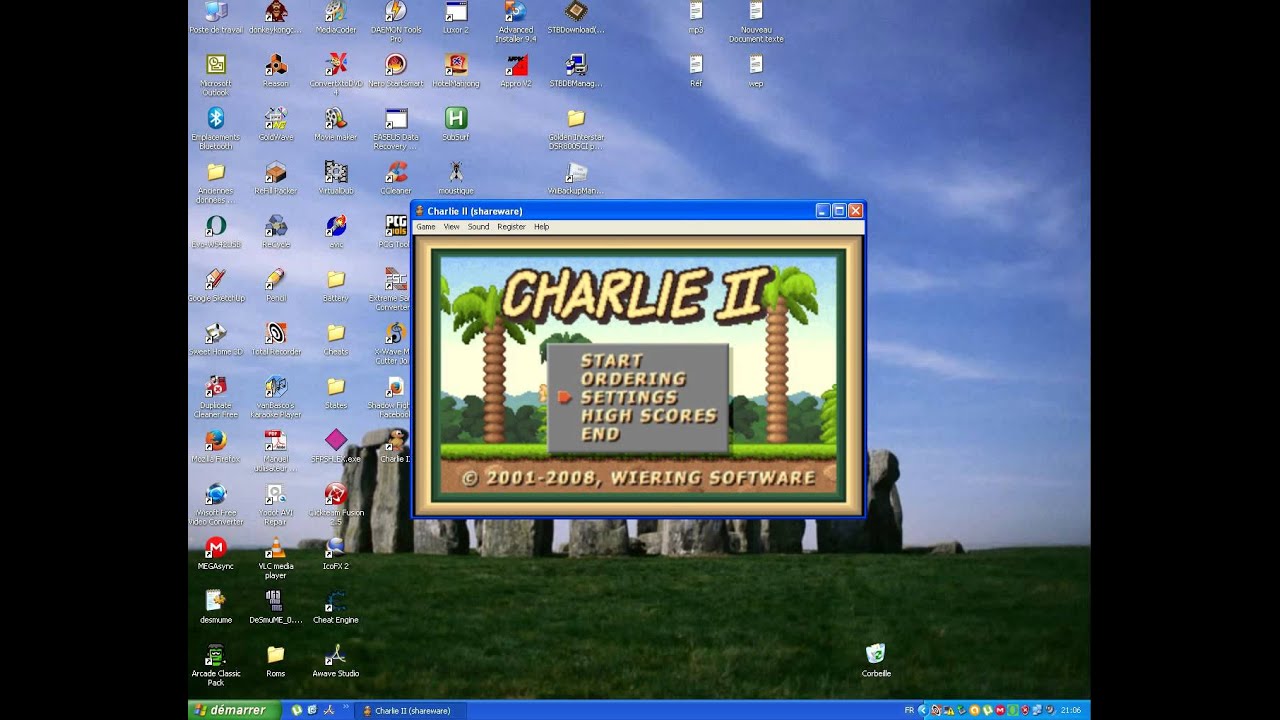Viewport: 1280px width, 720px height.
Task: Select the Poste de travail desktop icon
Action: [x=215, y=18]
